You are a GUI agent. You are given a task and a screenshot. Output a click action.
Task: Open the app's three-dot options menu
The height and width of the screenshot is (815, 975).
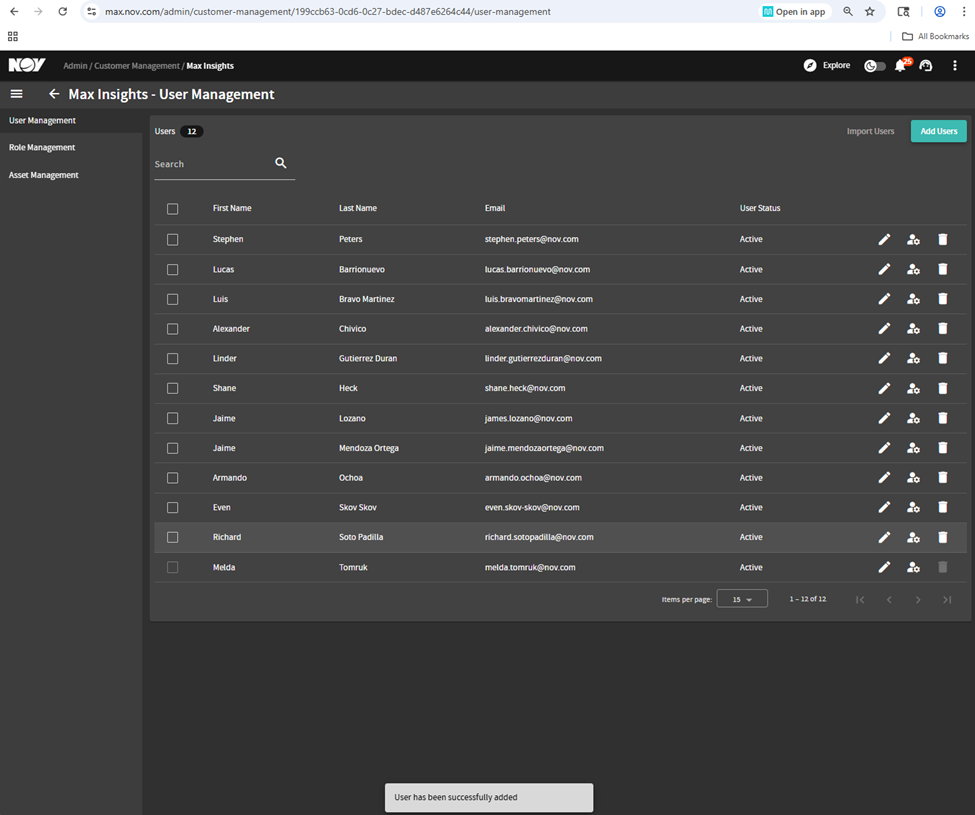pos(955,65)
